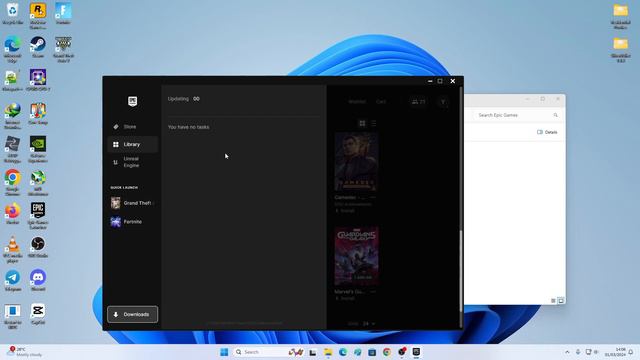Click the search magnifier icon in File Explorer
The width and height of the screenshot is (640, 360).
coord(555,116)
